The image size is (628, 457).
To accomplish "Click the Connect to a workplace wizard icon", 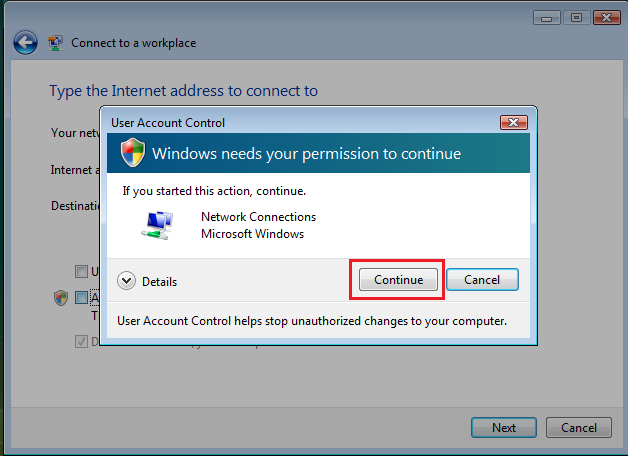I will click(55, 43).
